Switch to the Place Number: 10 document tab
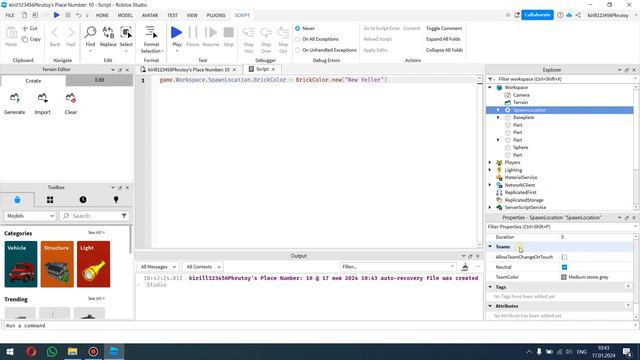The image size is (640, 360). click(188, 70)
